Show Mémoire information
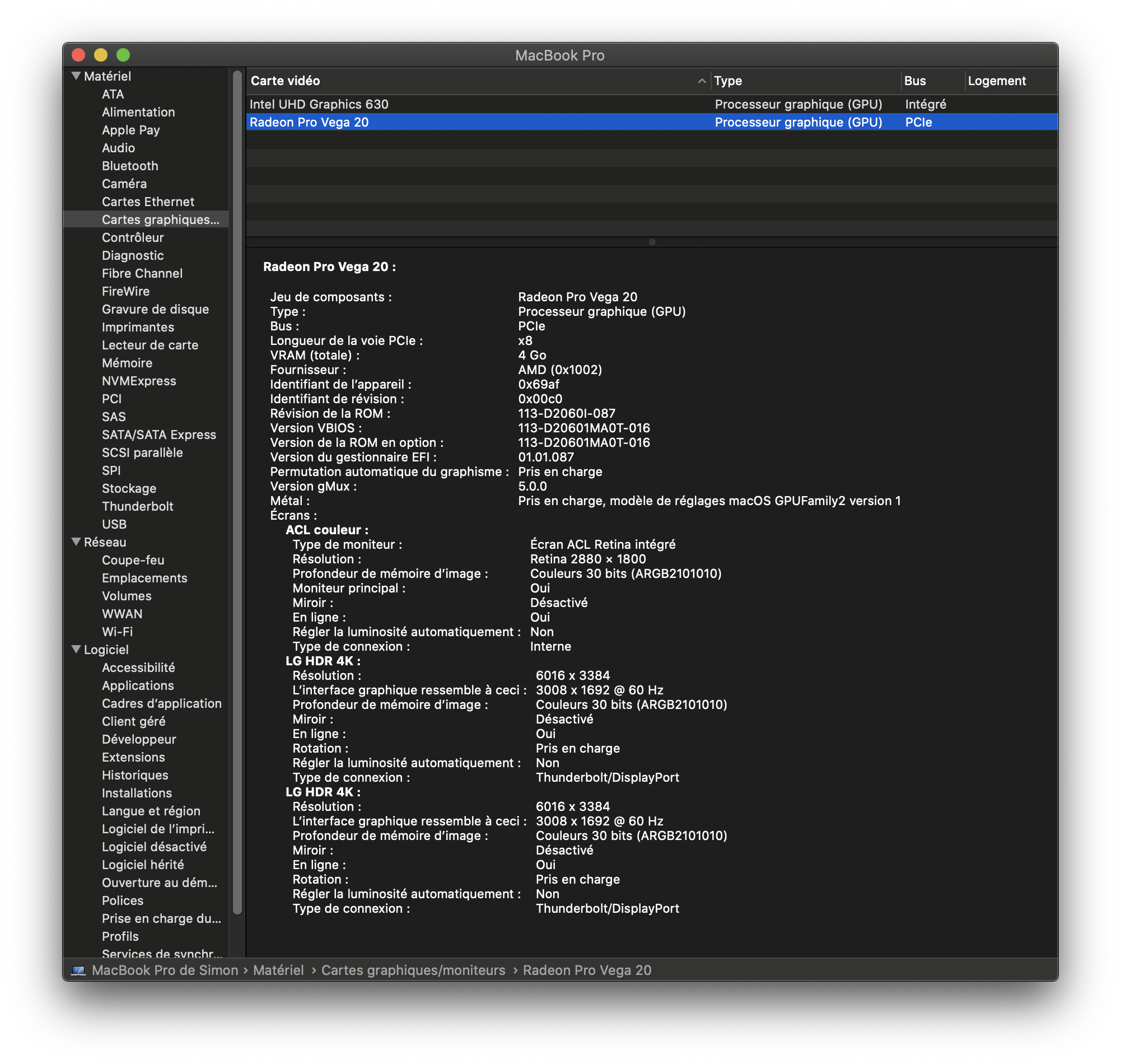1121x1064 pixels. click(x=127, y=363)
